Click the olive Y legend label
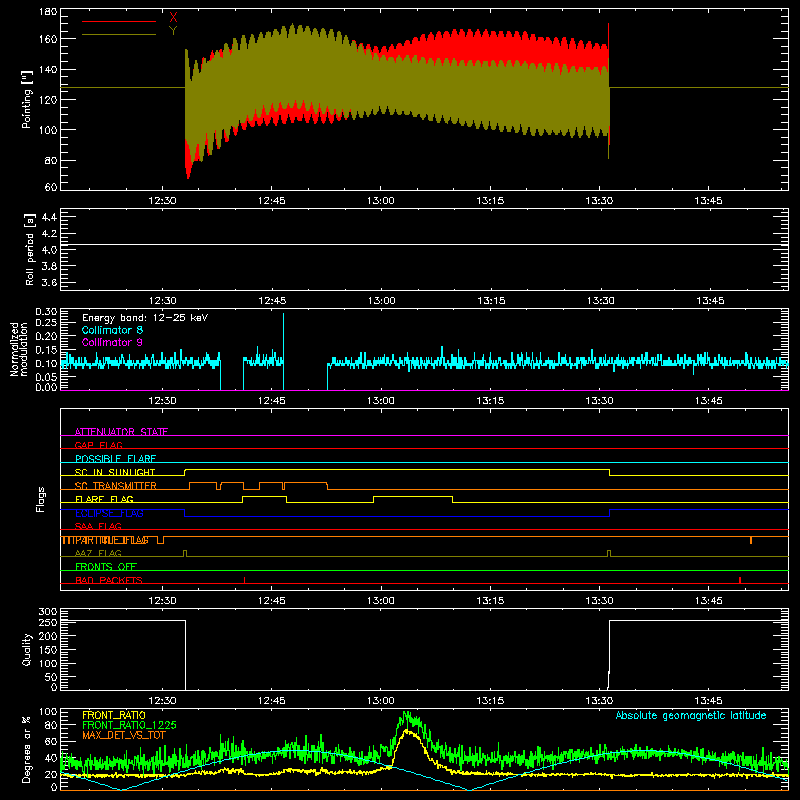The image size is (800, 800). 173,31
